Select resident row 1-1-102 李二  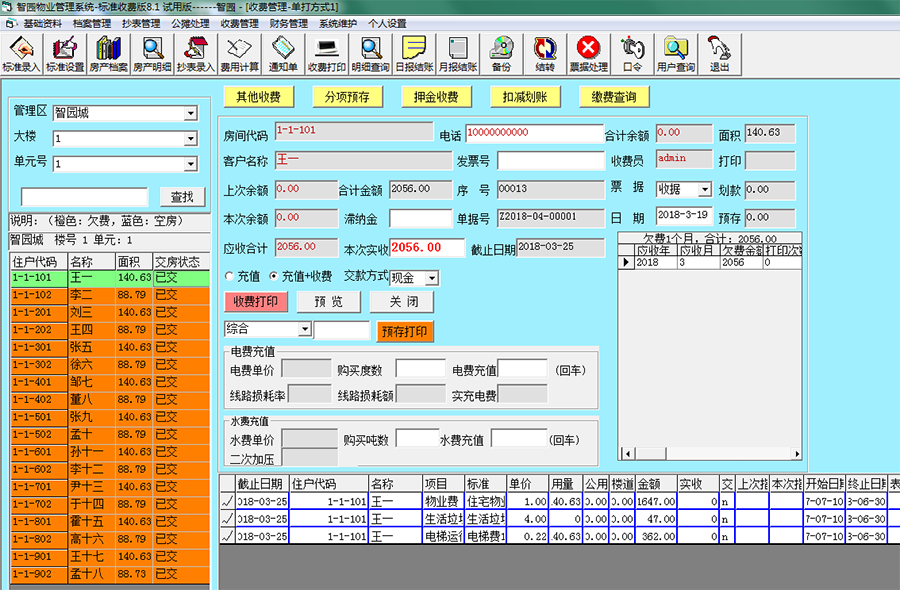pos(110,295)
